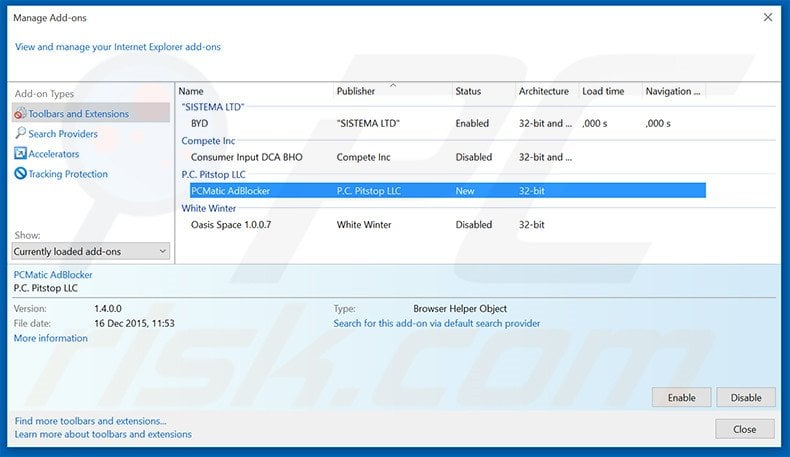Click the Navigation column header
790x457 pixels.
pos(674,91)
